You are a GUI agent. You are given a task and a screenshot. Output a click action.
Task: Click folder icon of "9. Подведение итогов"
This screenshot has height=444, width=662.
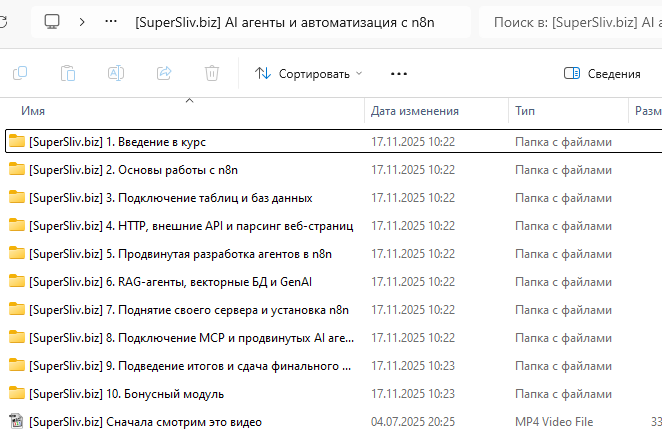pyautogui.click(x=17, y=365)
